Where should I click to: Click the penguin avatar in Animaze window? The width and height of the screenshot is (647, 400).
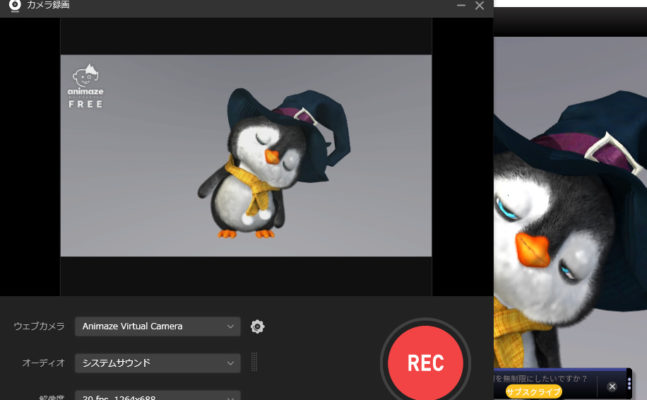click(x=570, y=231)
